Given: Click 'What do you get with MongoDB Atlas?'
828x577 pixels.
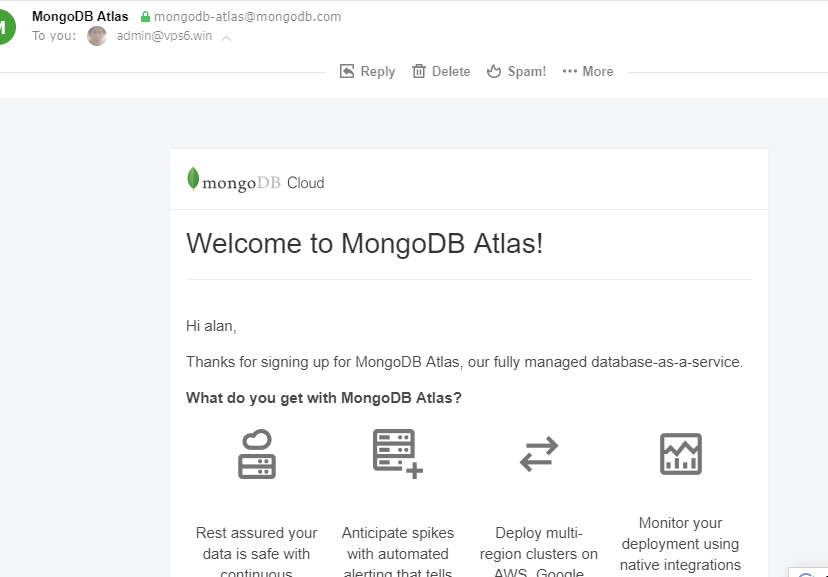Looking at the screenshot, I should pyautogui.click(x=324, y=398).
